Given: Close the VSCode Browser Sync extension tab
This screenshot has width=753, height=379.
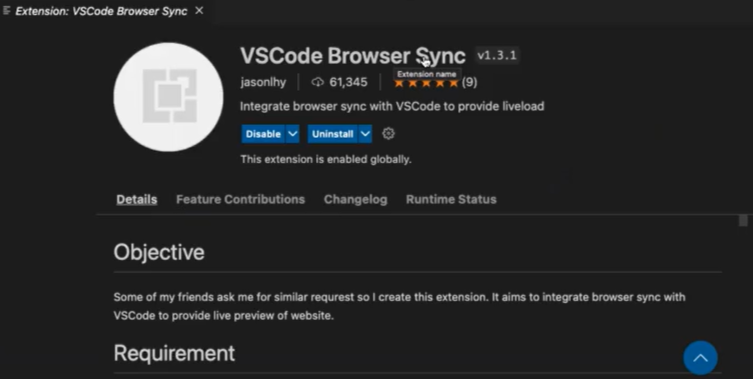Looking at the screenshot, I should point(199,11).
